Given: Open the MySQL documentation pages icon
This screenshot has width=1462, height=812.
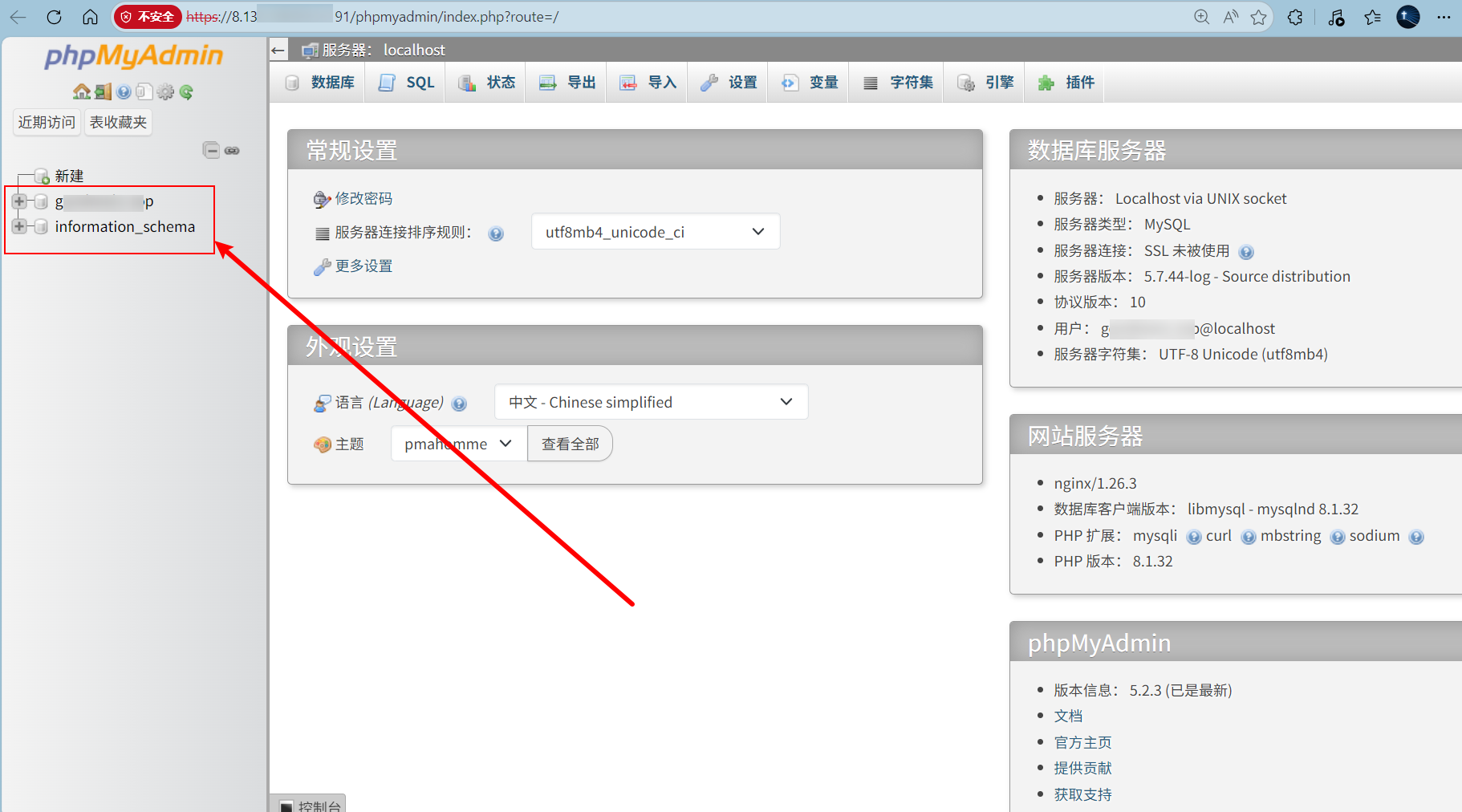Looking at the screenshot, I should pos(144,91).
